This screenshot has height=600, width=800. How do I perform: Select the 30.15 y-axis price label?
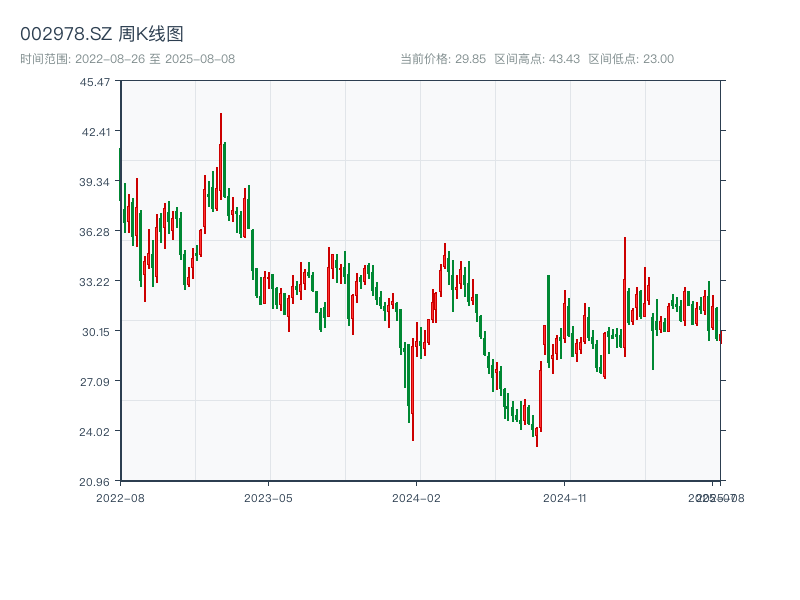click(x=96, y=331)
